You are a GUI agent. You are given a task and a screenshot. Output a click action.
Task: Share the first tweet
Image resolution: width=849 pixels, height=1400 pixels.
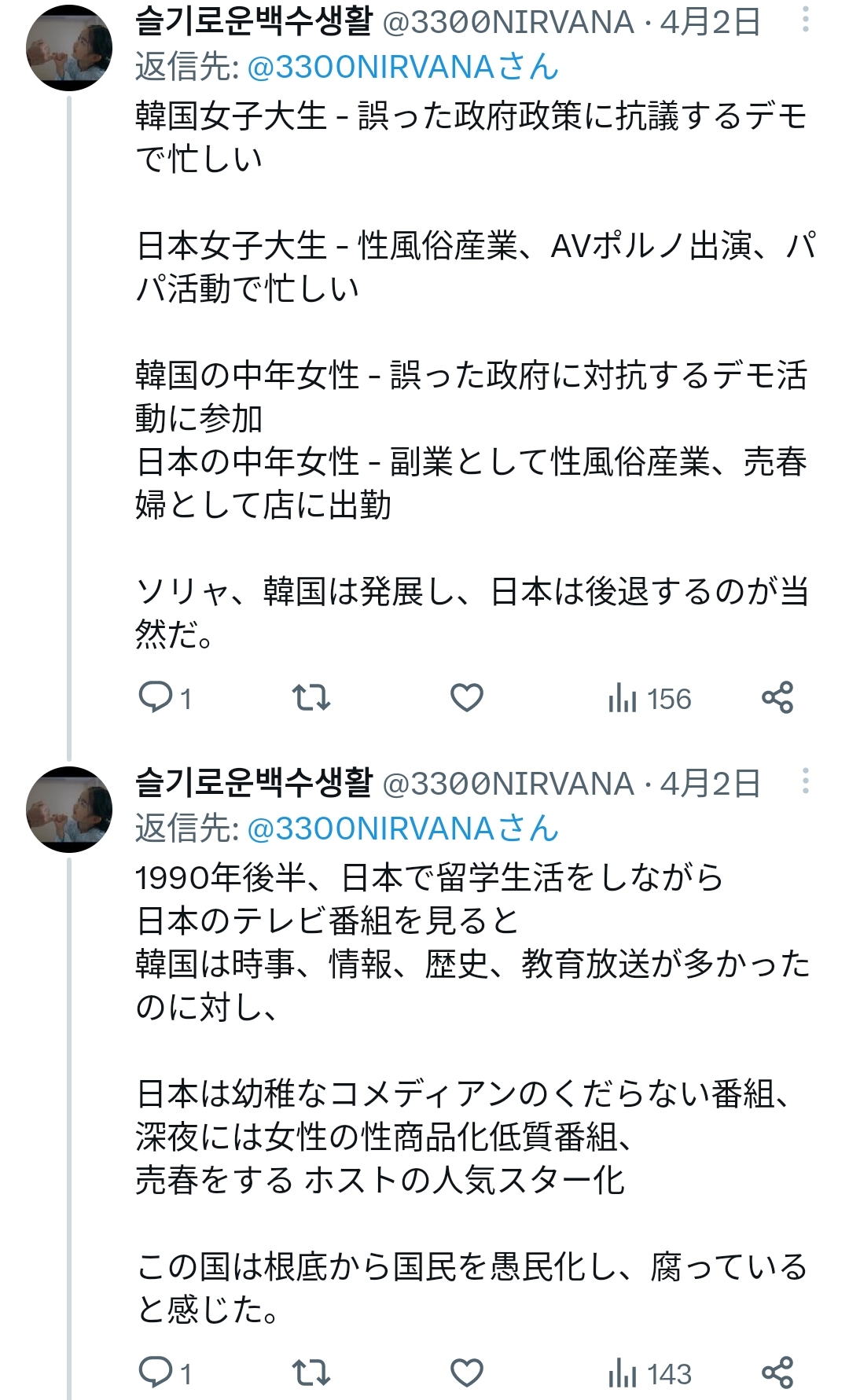777,697
